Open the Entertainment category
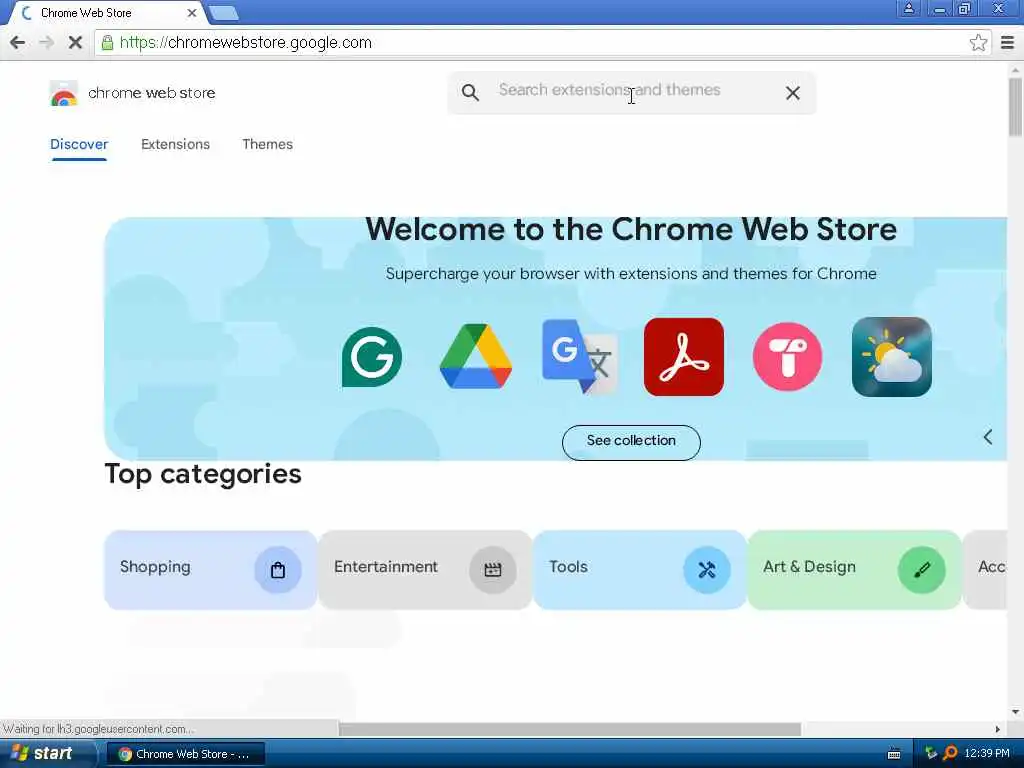The width and height of the screenshot is (1024, 768). point(425,569)
